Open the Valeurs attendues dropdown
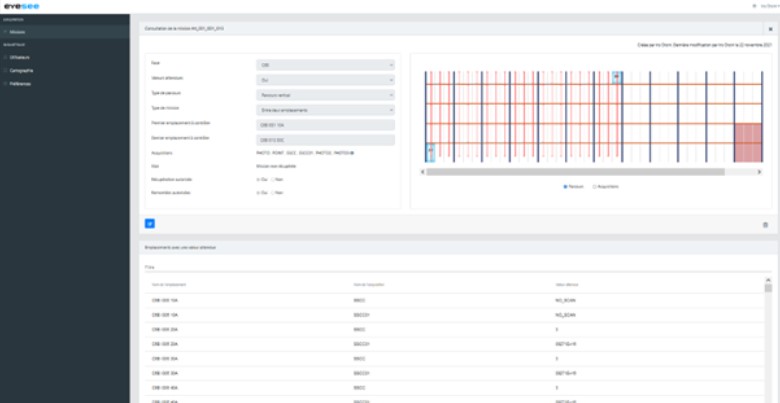Image resolution: width=780 pixels, height=403 pixels. pyautogui.click(x=325, y=80)
